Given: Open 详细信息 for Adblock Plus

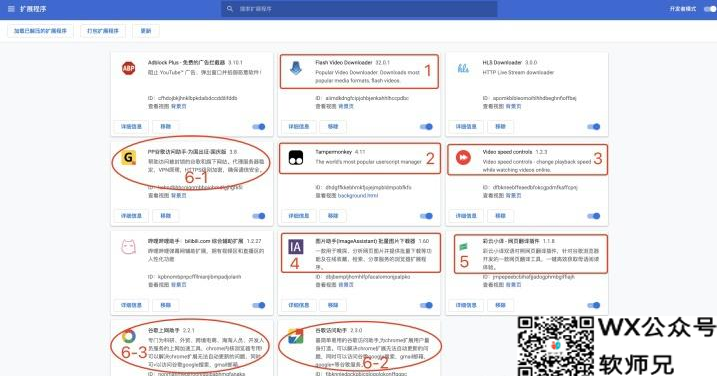Looking at the screenshot, I should coord(131,127).
